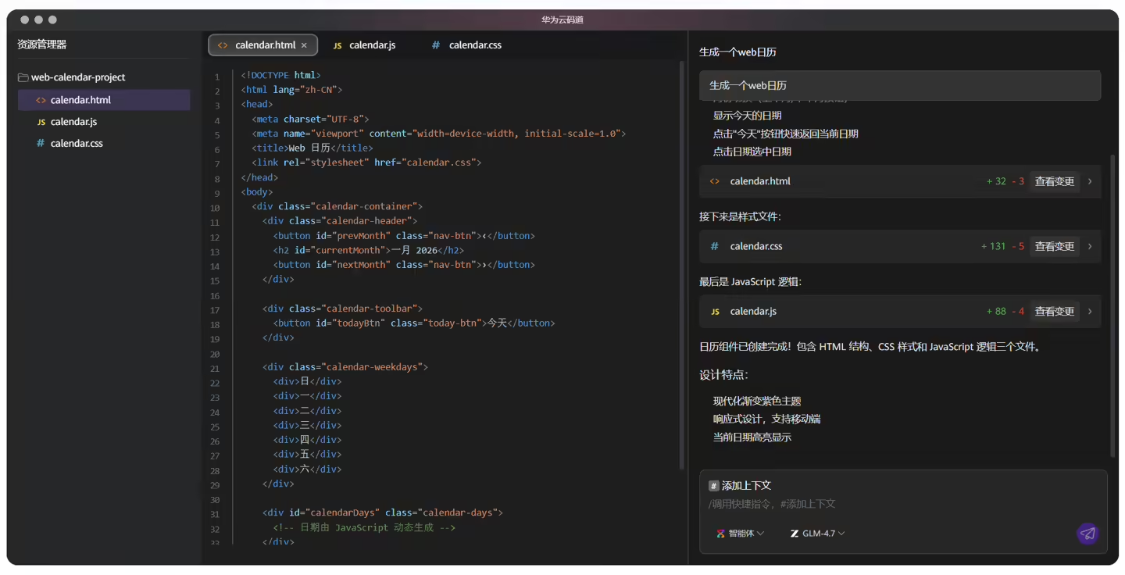Image resolution: width=1125 pixels, height=575 pixels.
Task: Click the 接下来是样式文件 text line
Action: pos(740,217)
